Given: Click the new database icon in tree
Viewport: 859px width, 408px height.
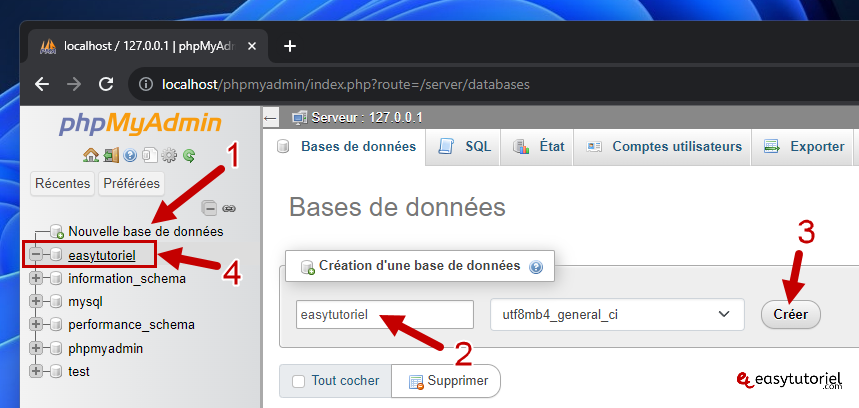Looking at the screenshot, I should pos(57,231).
